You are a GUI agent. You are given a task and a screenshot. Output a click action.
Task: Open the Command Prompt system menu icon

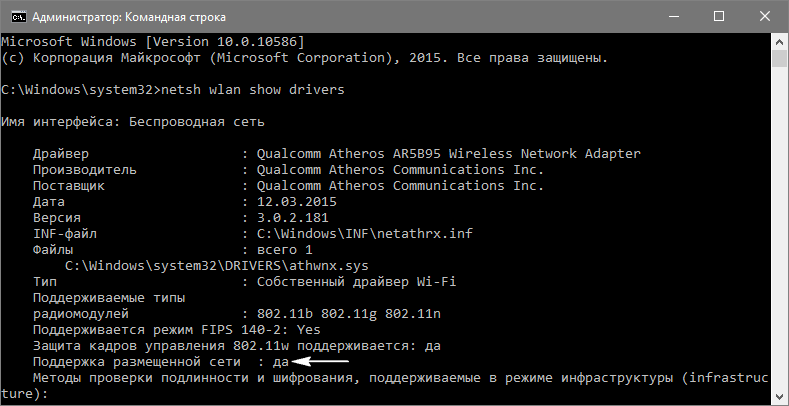click(x=16, y=17)
